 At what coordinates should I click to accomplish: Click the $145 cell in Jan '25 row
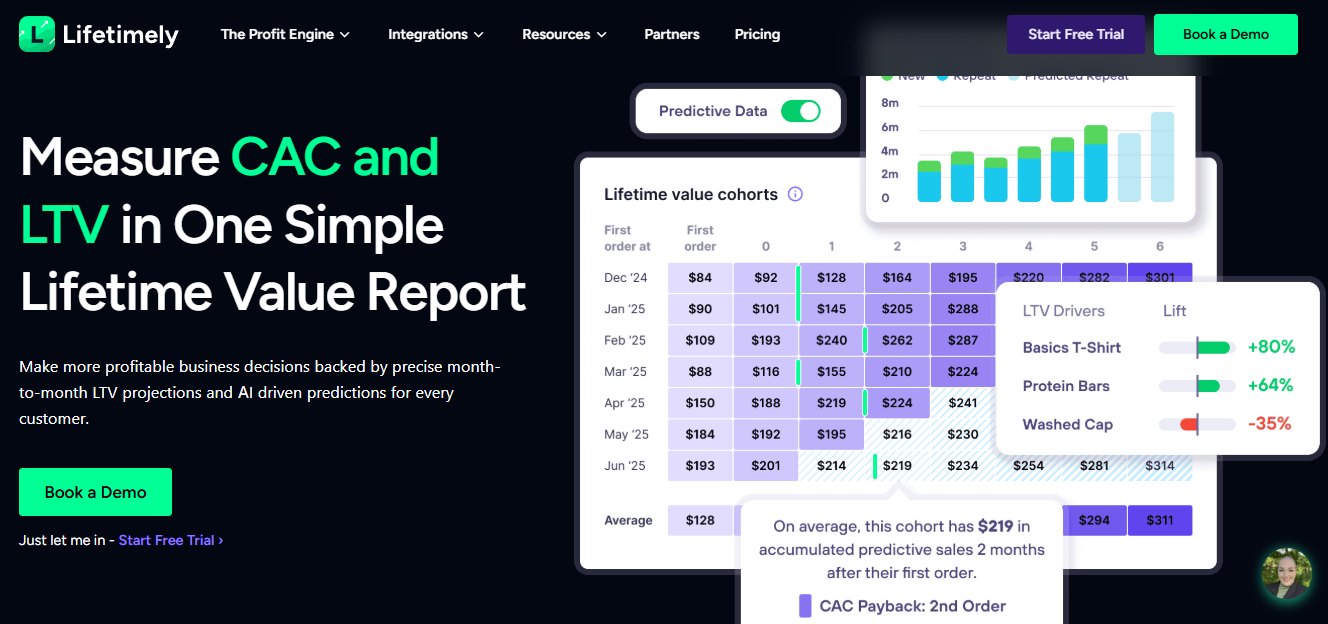click(832, 309)
